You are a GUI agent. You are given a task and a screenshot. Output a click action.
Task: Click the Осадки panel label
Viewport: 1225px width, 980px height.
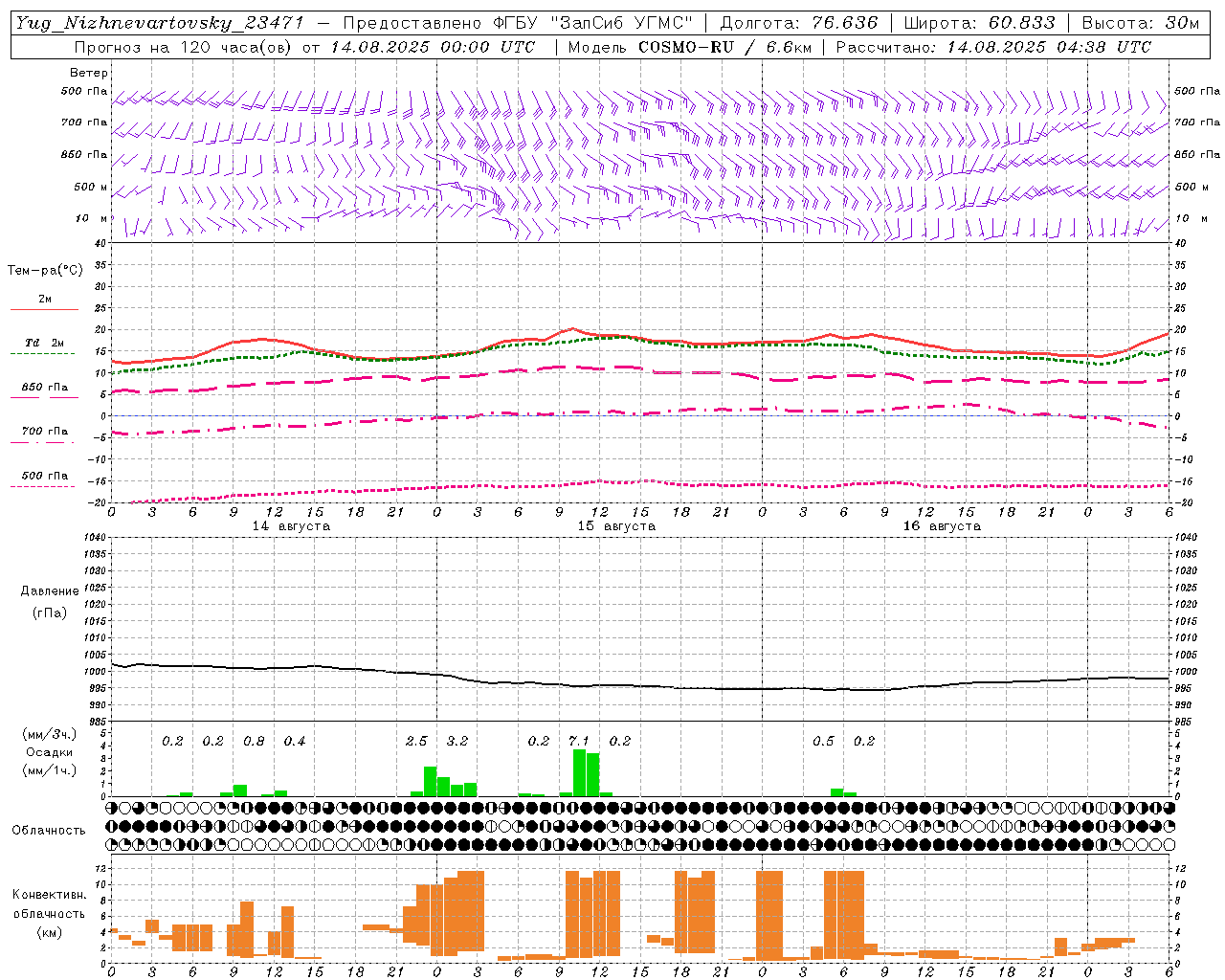[x=49, y=752]
